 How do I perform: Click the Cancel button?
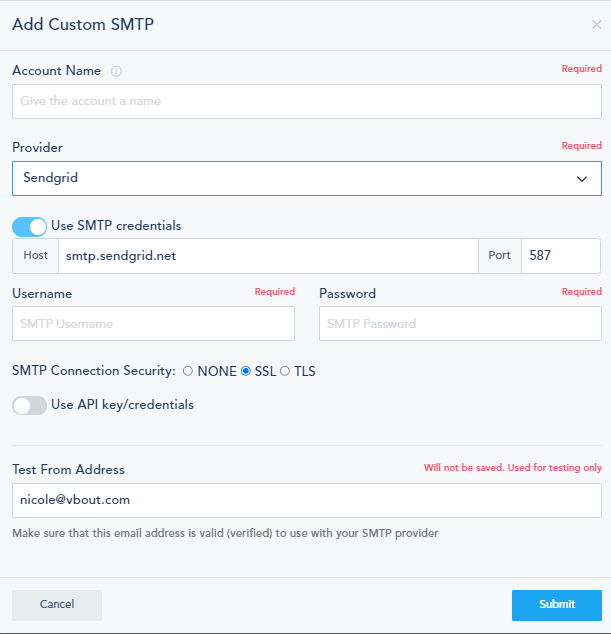point(57,604)
